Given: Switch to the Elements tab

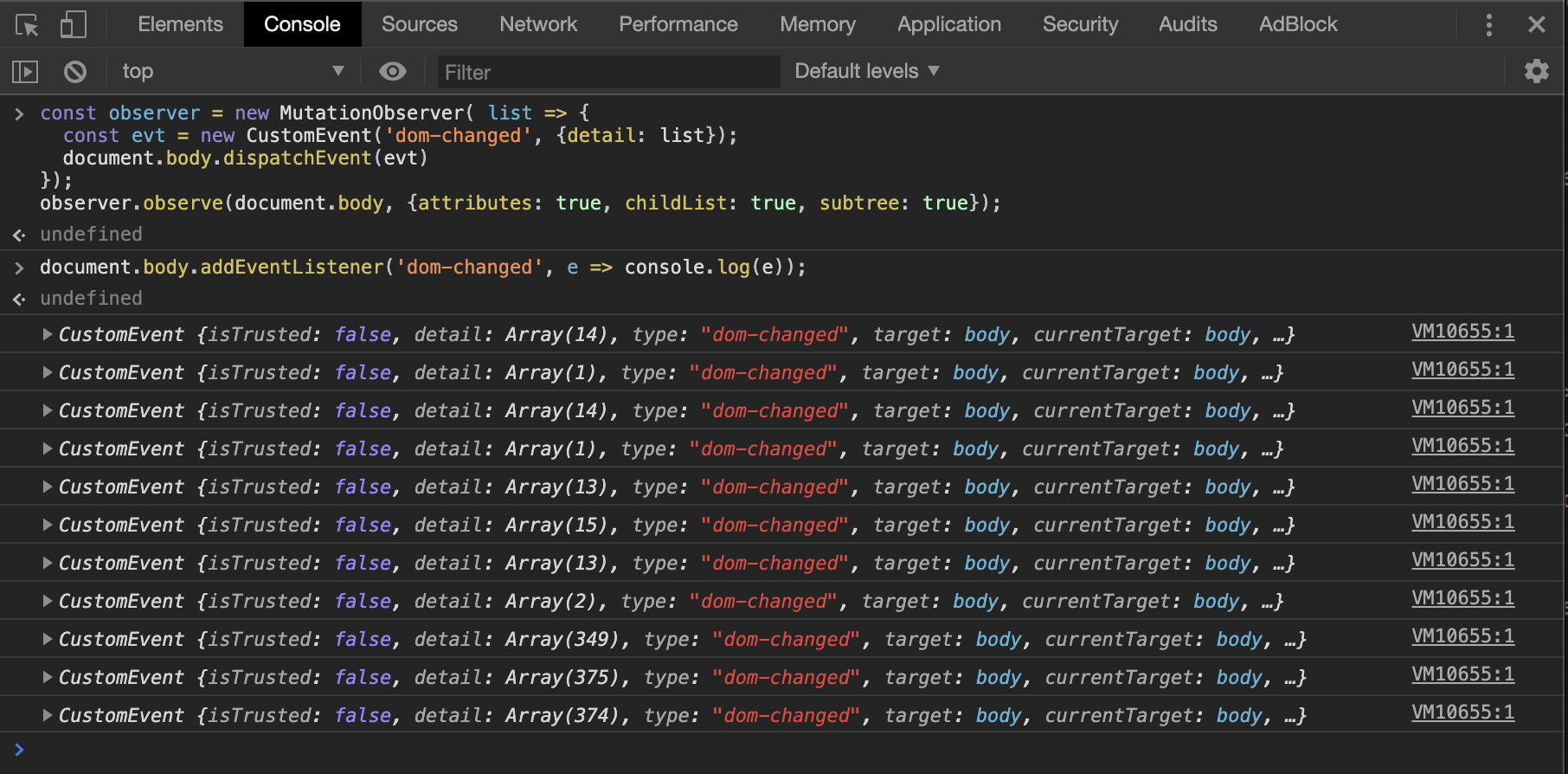Looking at the screenshot, I should 180,24.
